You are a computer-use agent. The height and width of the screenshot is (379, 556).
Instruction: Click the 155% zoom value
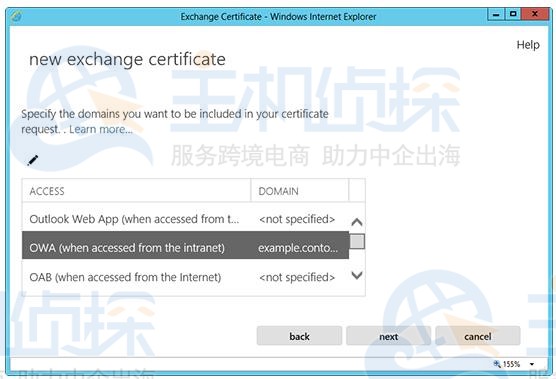pyautogui.click(x=511, y=364)
